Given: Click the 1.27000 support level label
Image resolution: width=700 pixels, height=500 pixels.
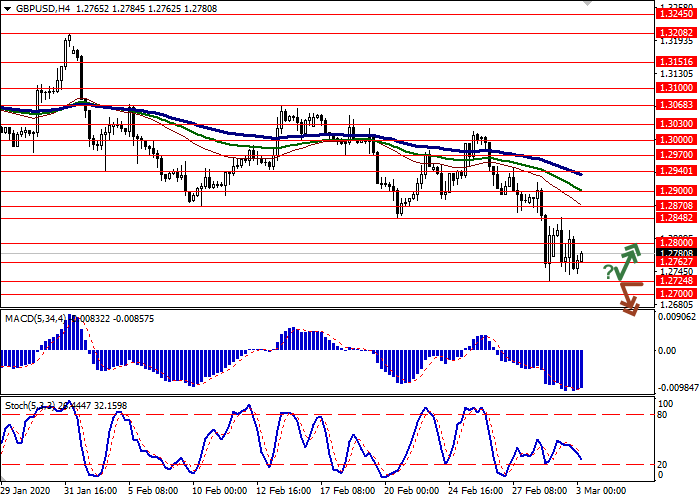Looking at the screenshot, I should coord(676,294).
